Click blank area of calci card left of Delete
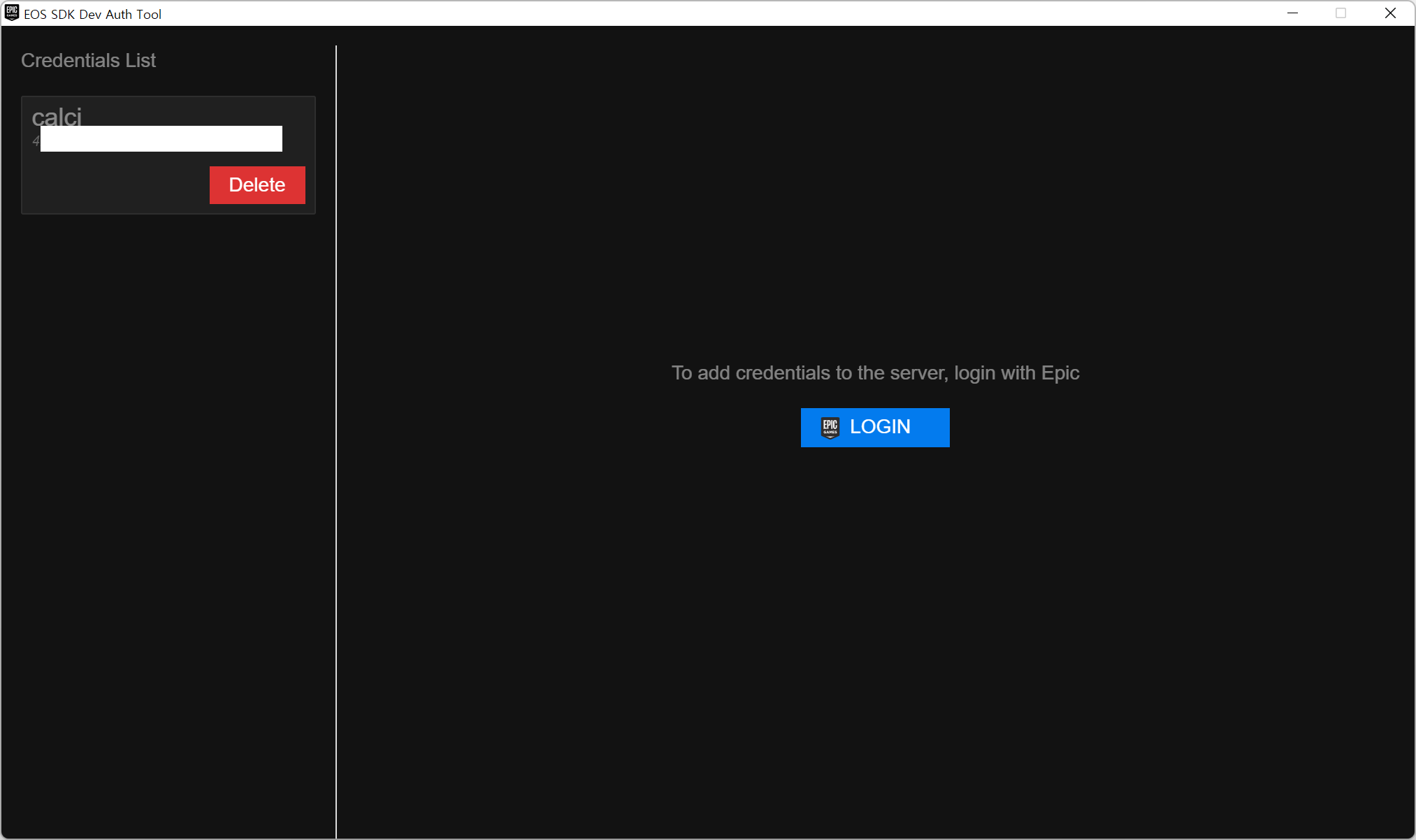Screen dimensions: 1416x840 [115, 185]
